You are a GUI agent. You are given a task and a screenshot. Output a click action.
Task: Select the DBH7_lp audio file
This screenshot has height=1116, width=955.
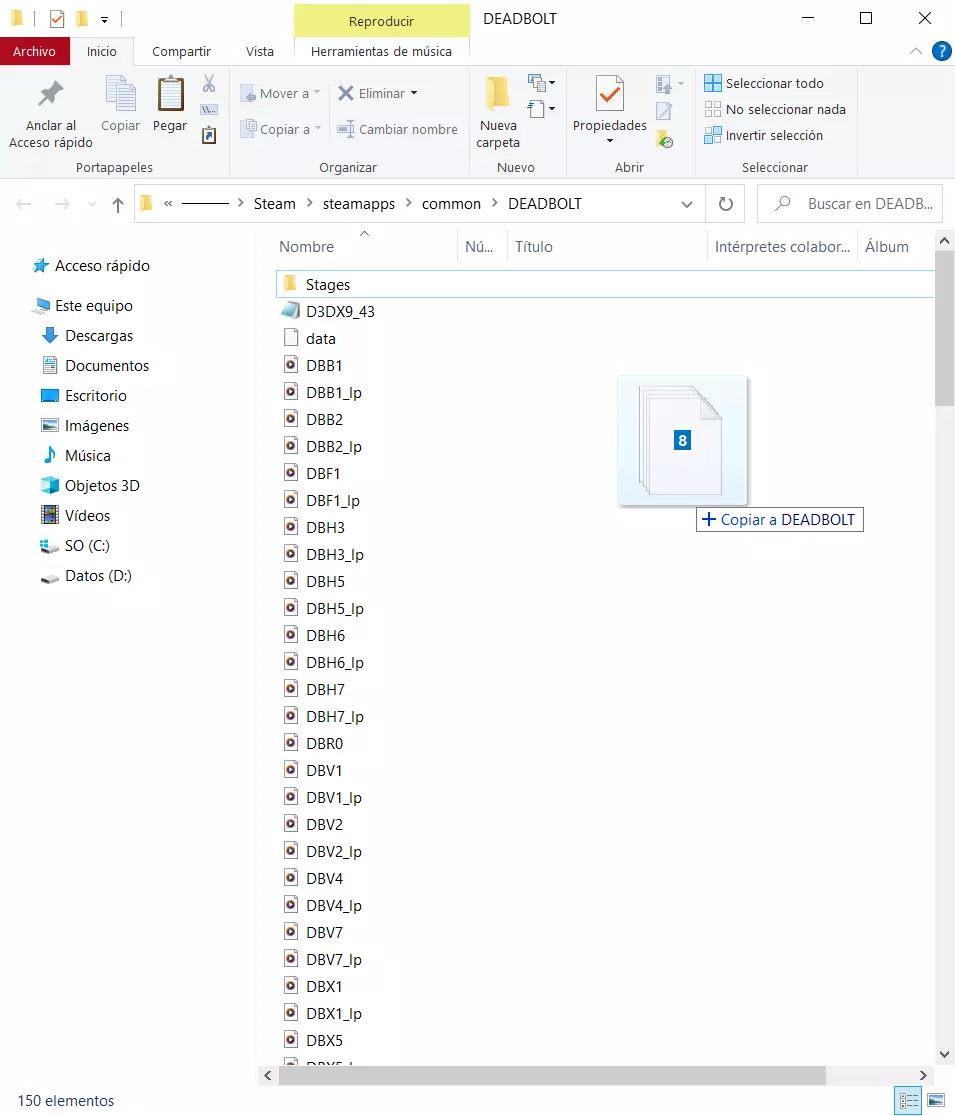click(324, 717)
